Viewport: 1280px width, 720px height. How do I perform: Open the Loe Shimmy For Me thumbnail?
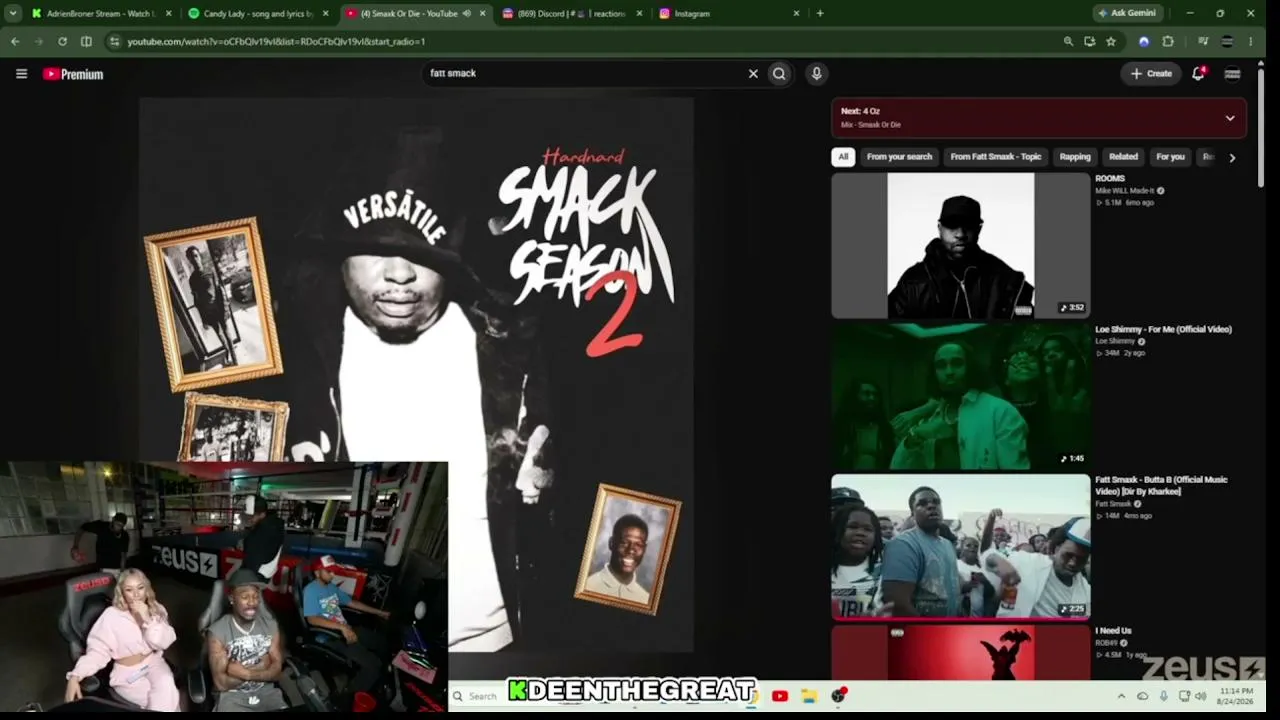tap(960, 396)
